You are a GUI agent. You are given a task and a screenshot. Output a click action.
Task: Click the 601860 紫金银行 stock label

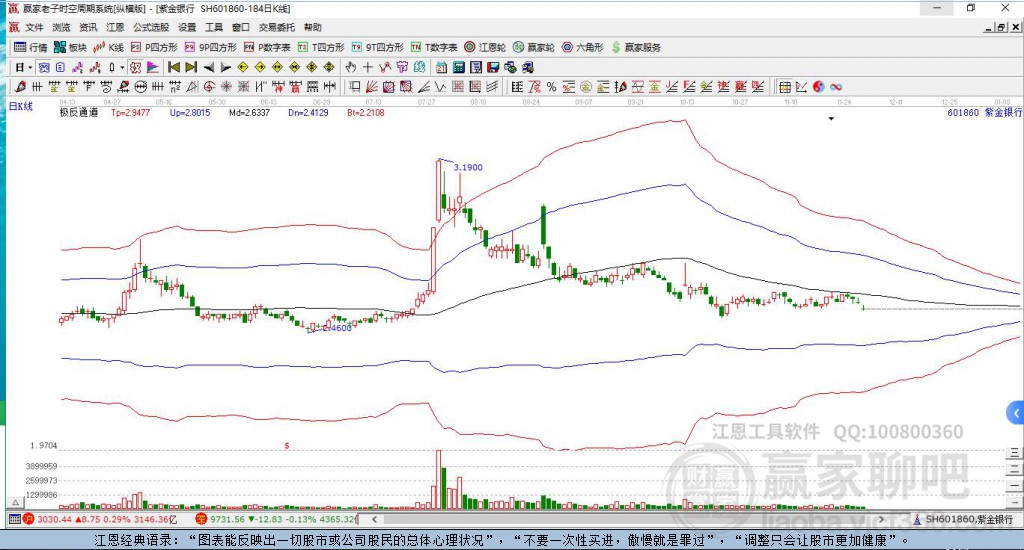[984, 112]
